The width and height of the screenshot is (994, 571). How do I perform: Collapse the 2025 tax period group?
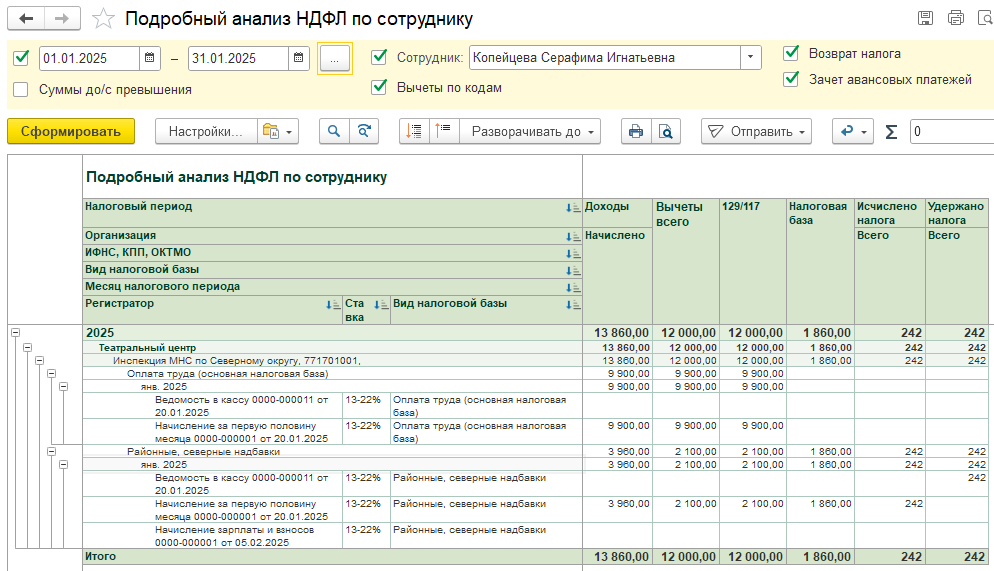point(15,332)
